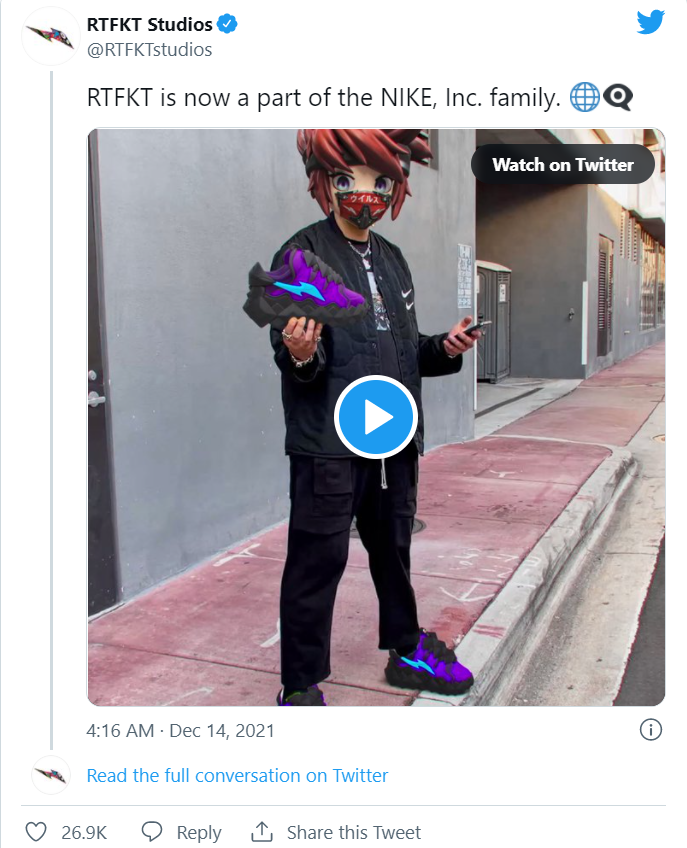
Task: Click the 26.9K likes count
Action: pos(83,832)
